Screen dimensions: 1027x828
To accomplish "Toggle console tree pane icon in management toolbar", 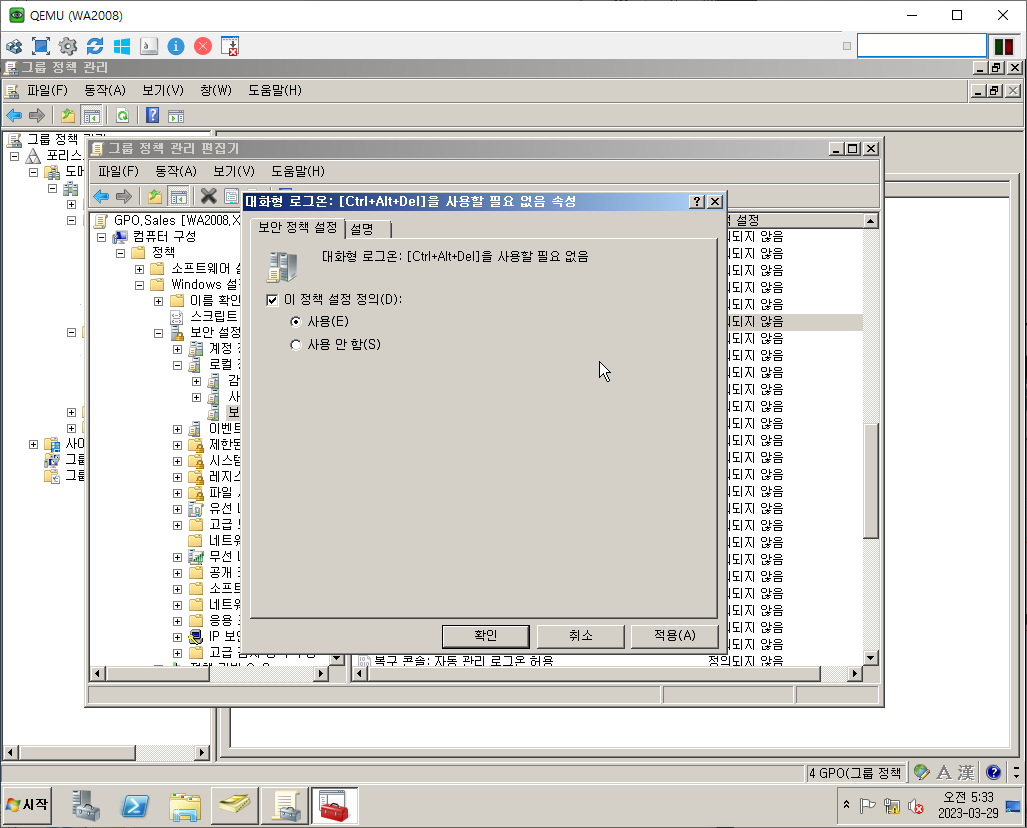I will pos(92,116).
